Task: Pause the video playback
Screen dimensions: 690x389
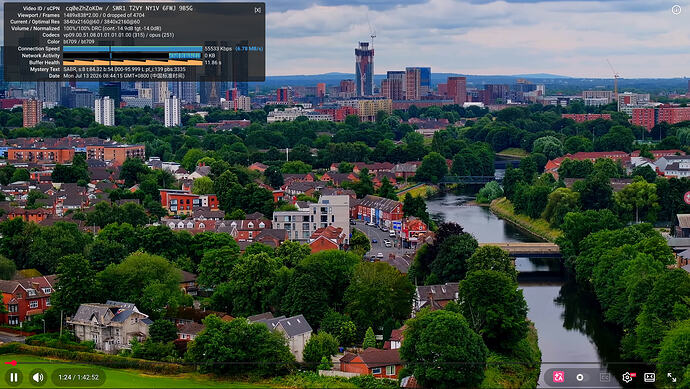Action: pos(14,377)
